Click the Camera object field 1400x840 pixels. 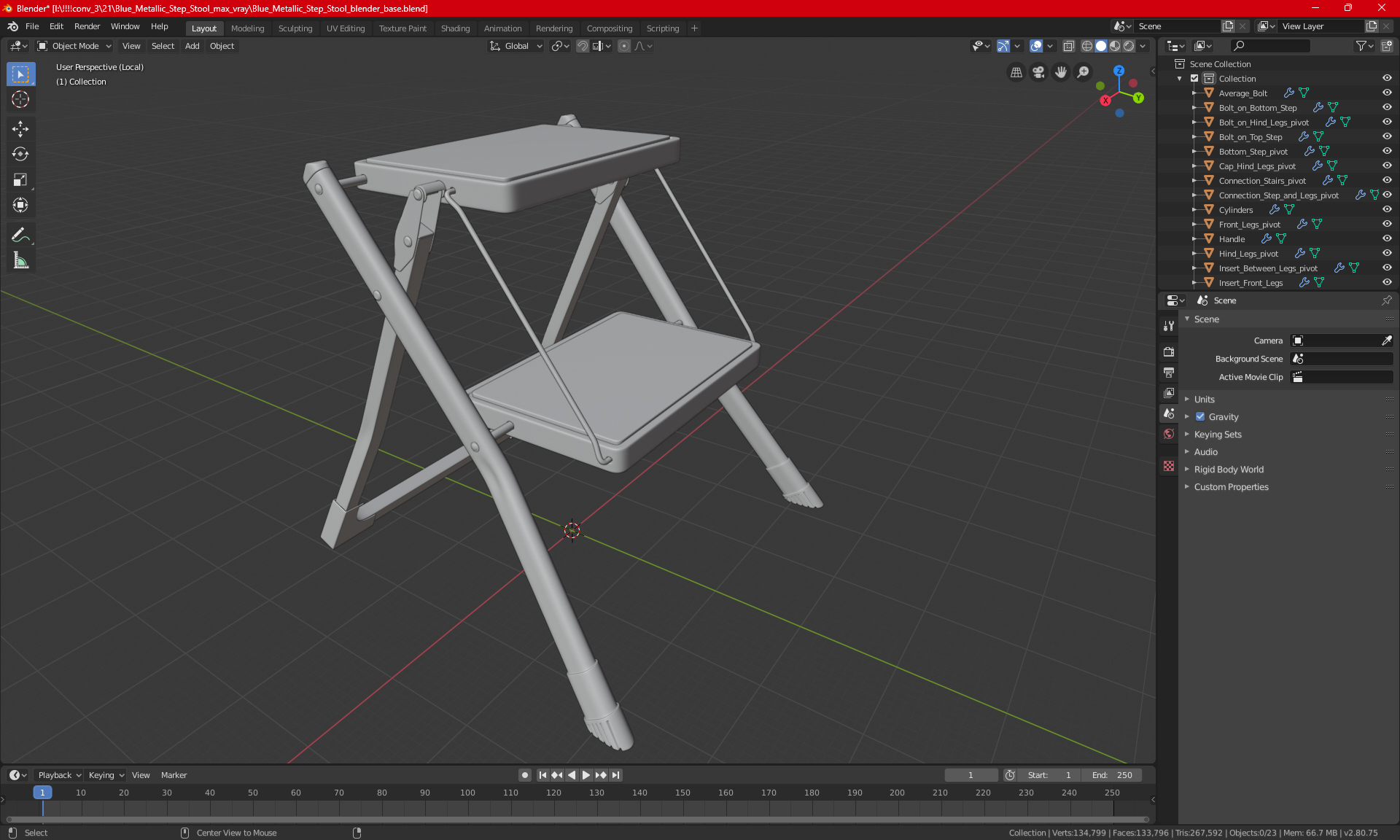(x=1336, y=341)
